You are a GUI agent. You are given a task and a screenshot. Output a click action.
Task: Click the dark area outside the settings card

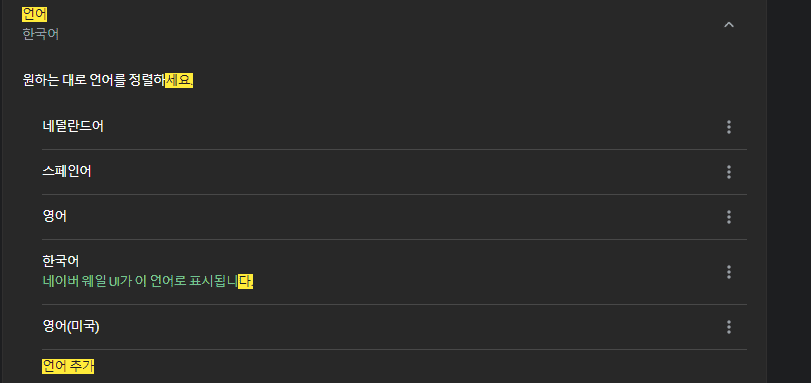[x=789, y=192]
